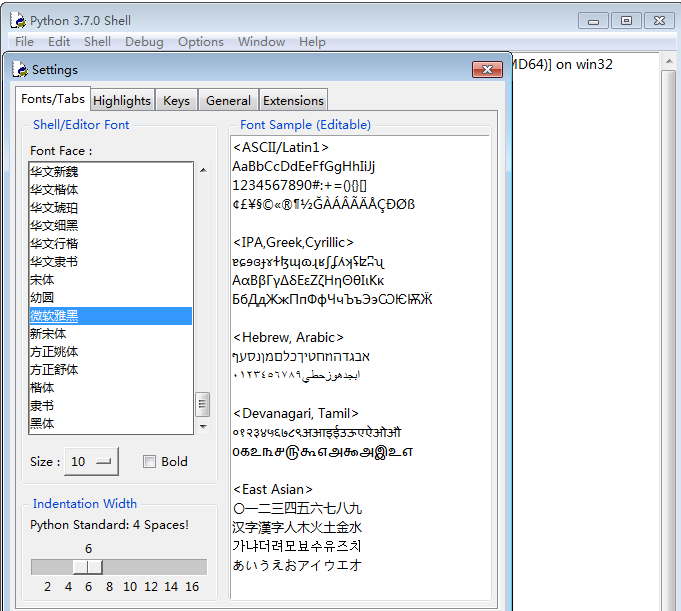Switch to the General tab
Viewport: 681px width, 611px height.
[228, 100]
